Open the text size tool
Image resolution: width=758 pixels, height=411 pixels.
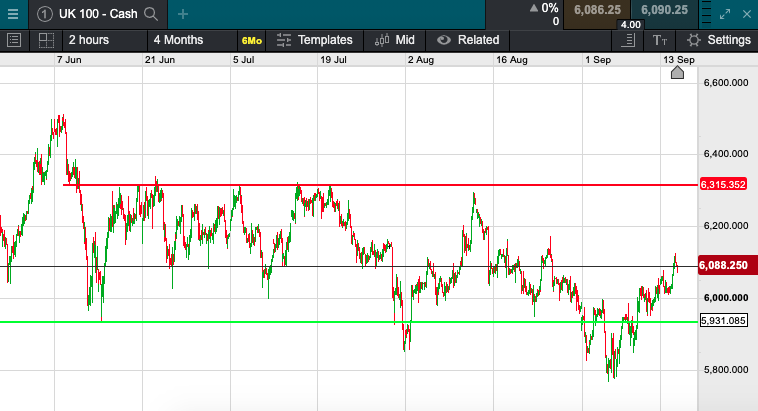(x=659, y=40)
